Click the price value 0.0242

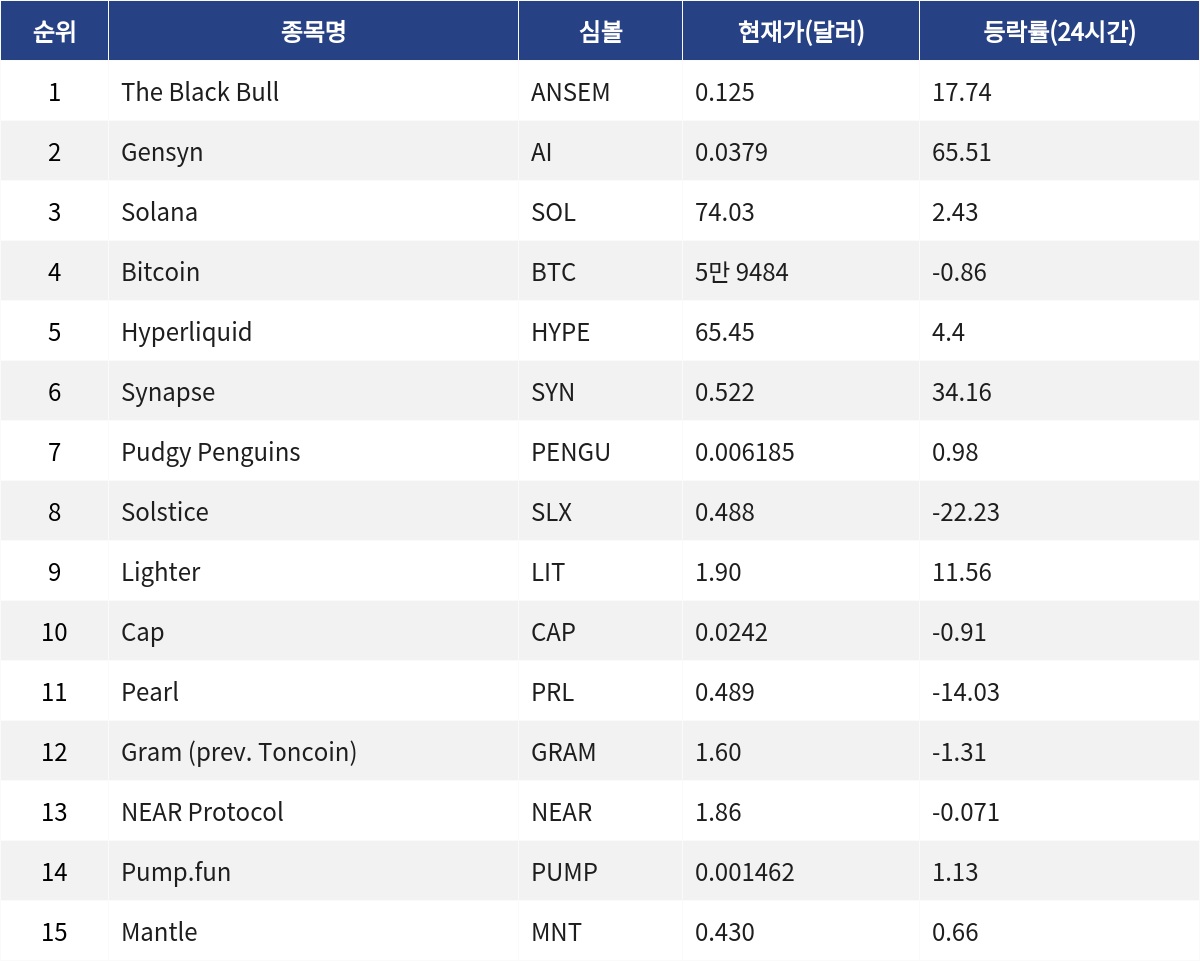point(731,632)
